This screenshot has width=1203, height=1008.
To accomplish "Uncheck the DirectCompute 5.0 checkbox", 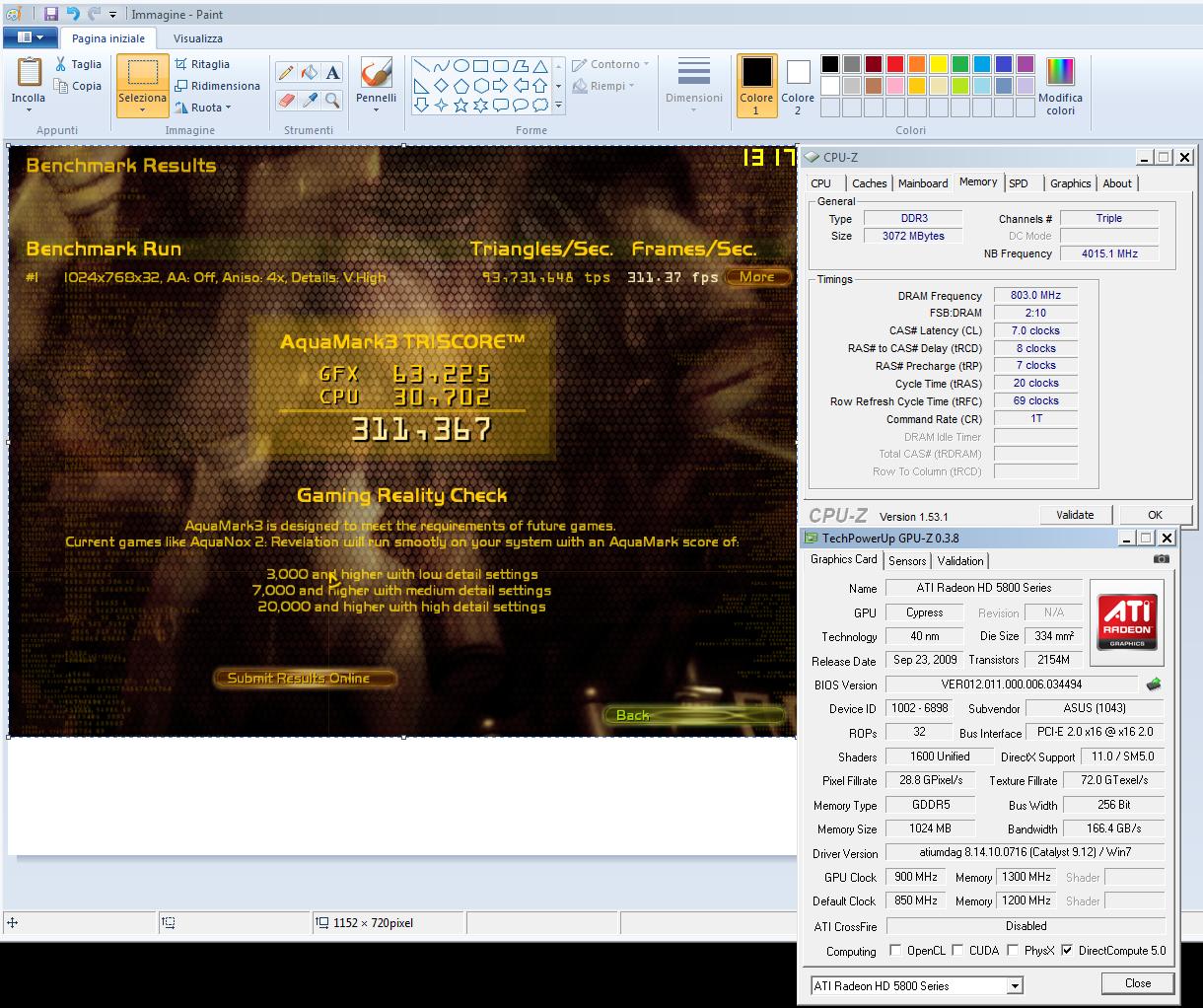I will pos(1066,950).
